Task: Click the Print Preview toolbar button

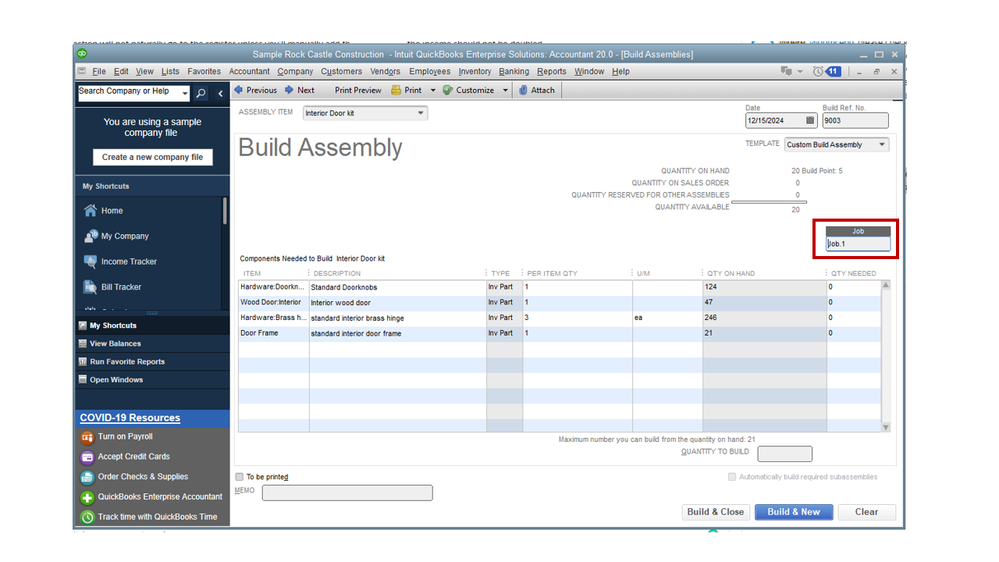Action: (358, 90)
